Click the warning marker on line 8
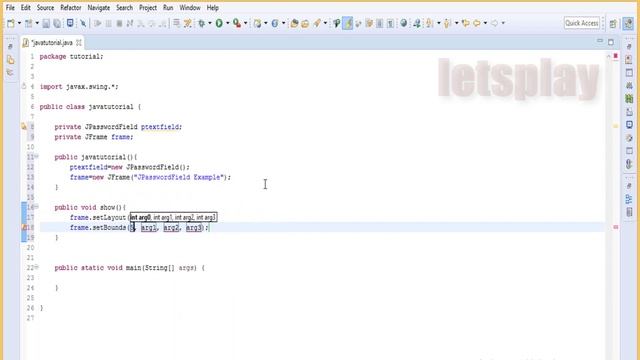The width and height of the screenshot is (640, 360). tap(24, 127)
